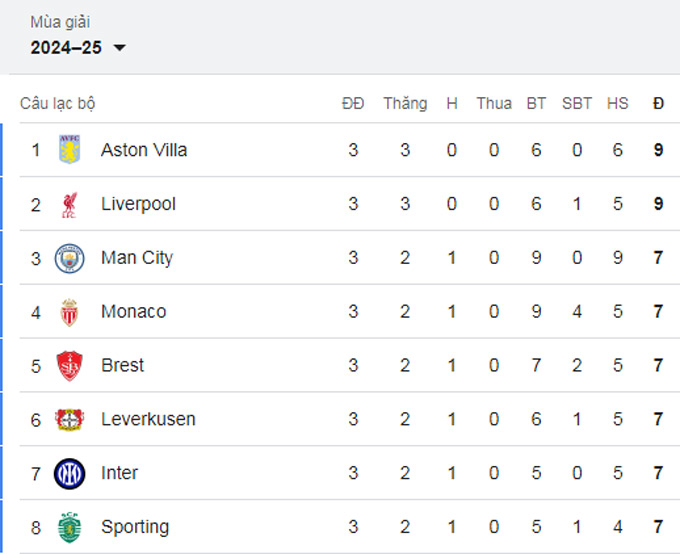
Task: Click the Sporting team name
Action: [x=135, y=528]
